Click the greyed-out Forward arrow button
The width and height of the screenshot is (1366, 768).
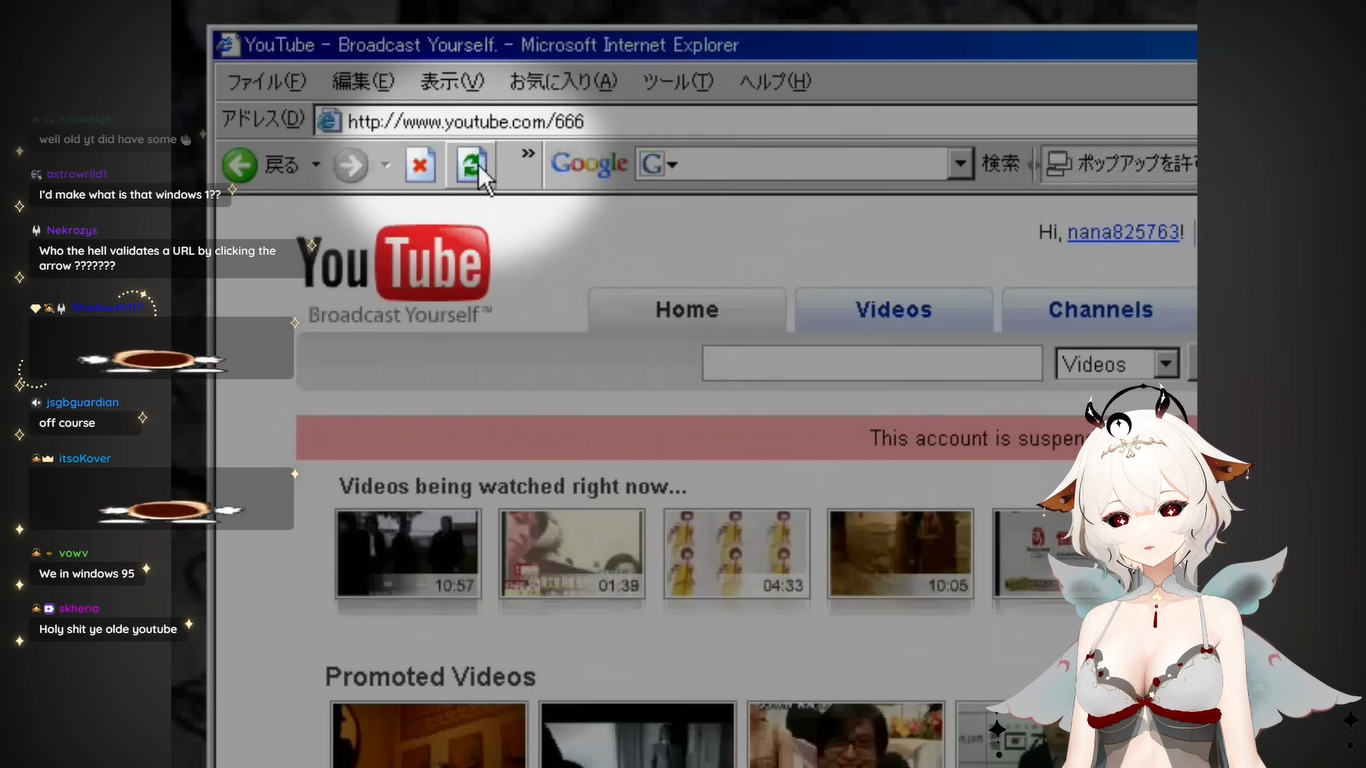click(x=350, y=165)
